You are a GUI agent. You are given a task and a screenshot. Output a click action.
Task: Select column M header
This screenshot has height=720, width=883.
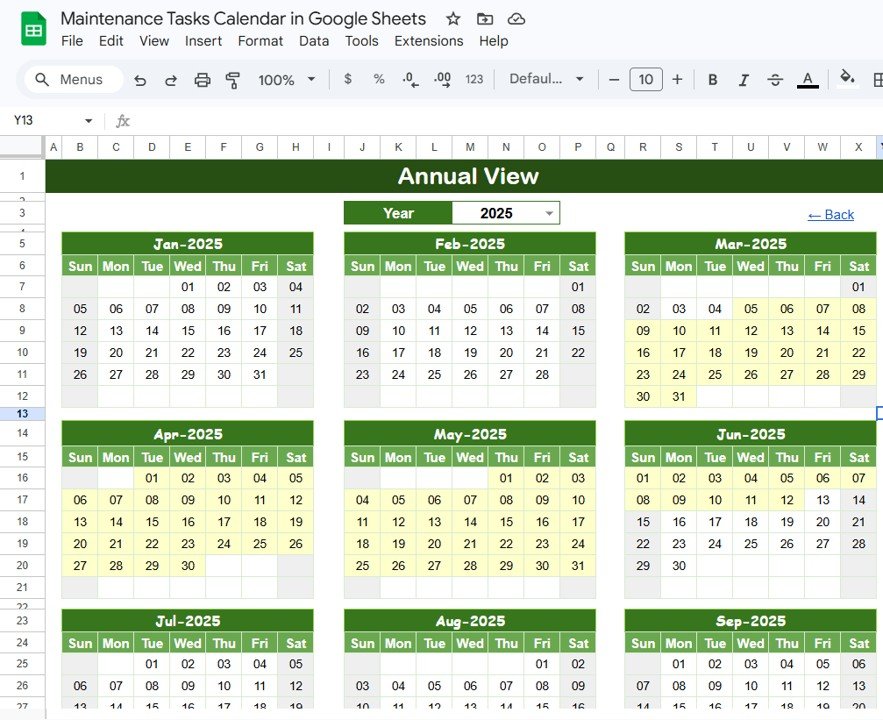click(x=470, y=147)
